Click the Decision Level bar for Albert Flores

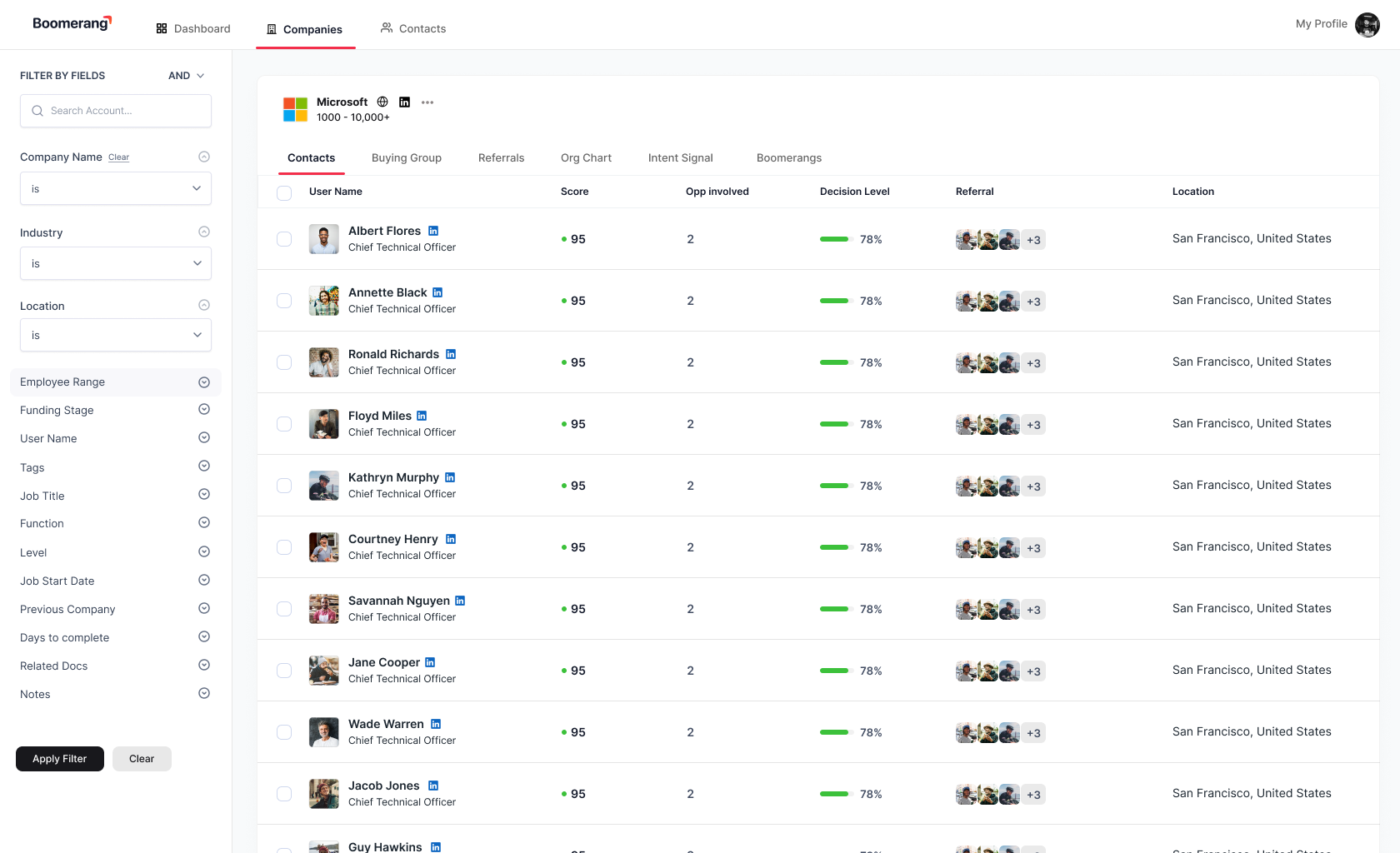pos(834,239)
